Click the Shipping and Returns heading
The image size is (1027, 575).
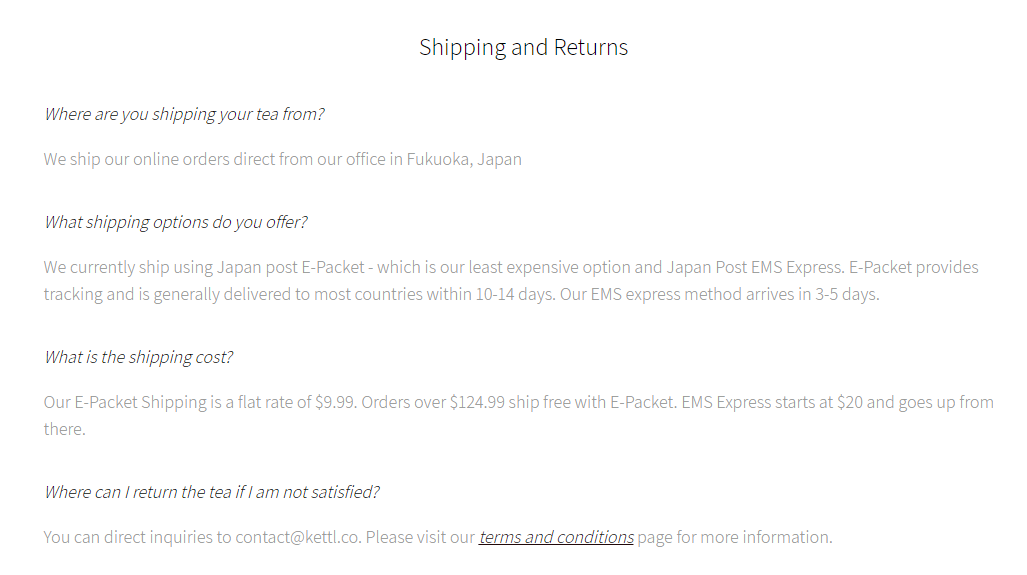point(523,47)
